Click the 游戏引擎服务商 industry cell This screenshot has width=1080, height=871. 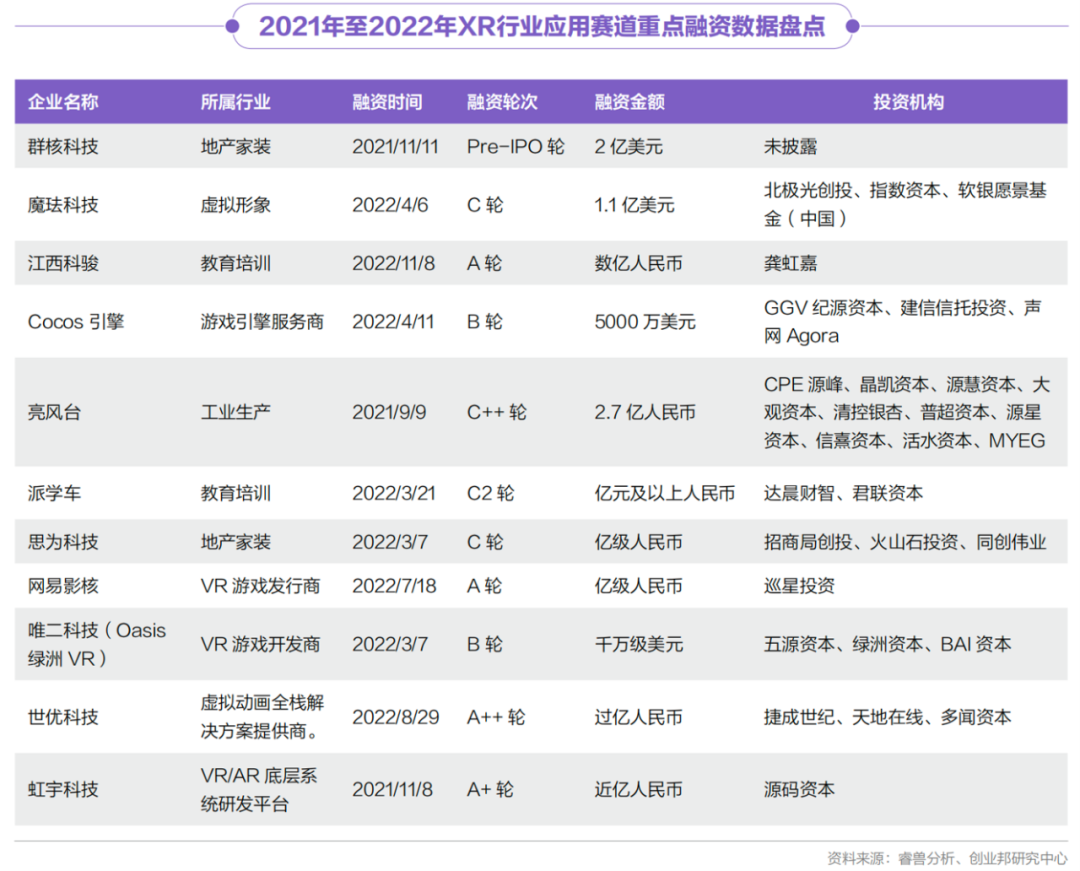262,322
